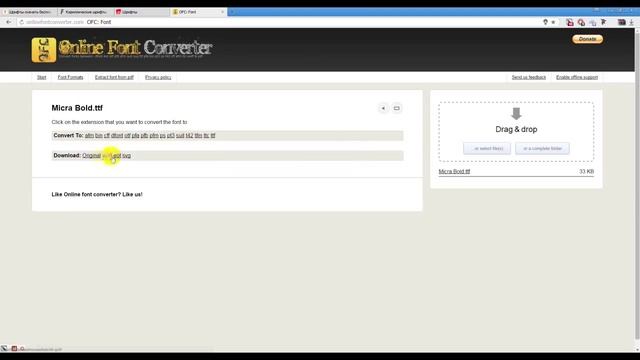
Task: Switch to the OFC: Font tab
Action: (198, 12)
